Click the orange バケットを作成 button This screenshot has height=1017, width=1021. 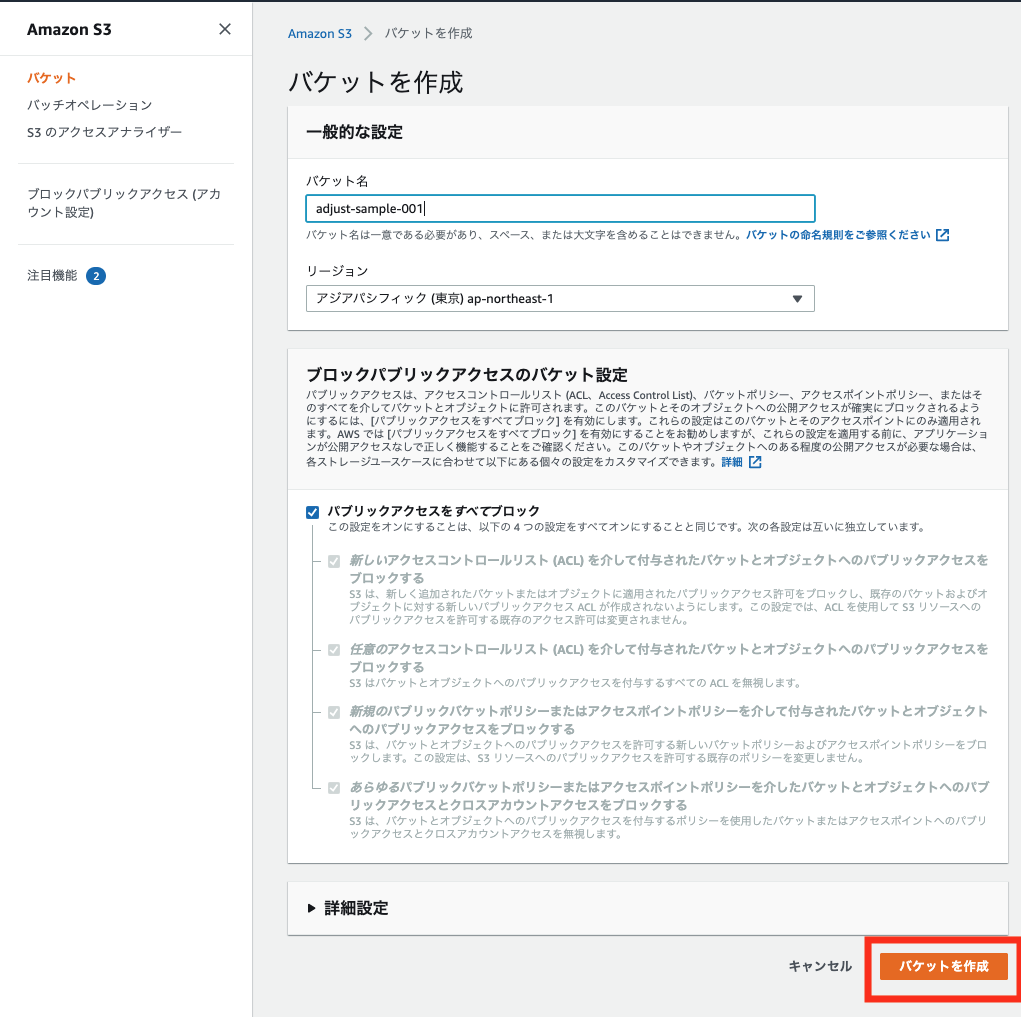(944, 966)
